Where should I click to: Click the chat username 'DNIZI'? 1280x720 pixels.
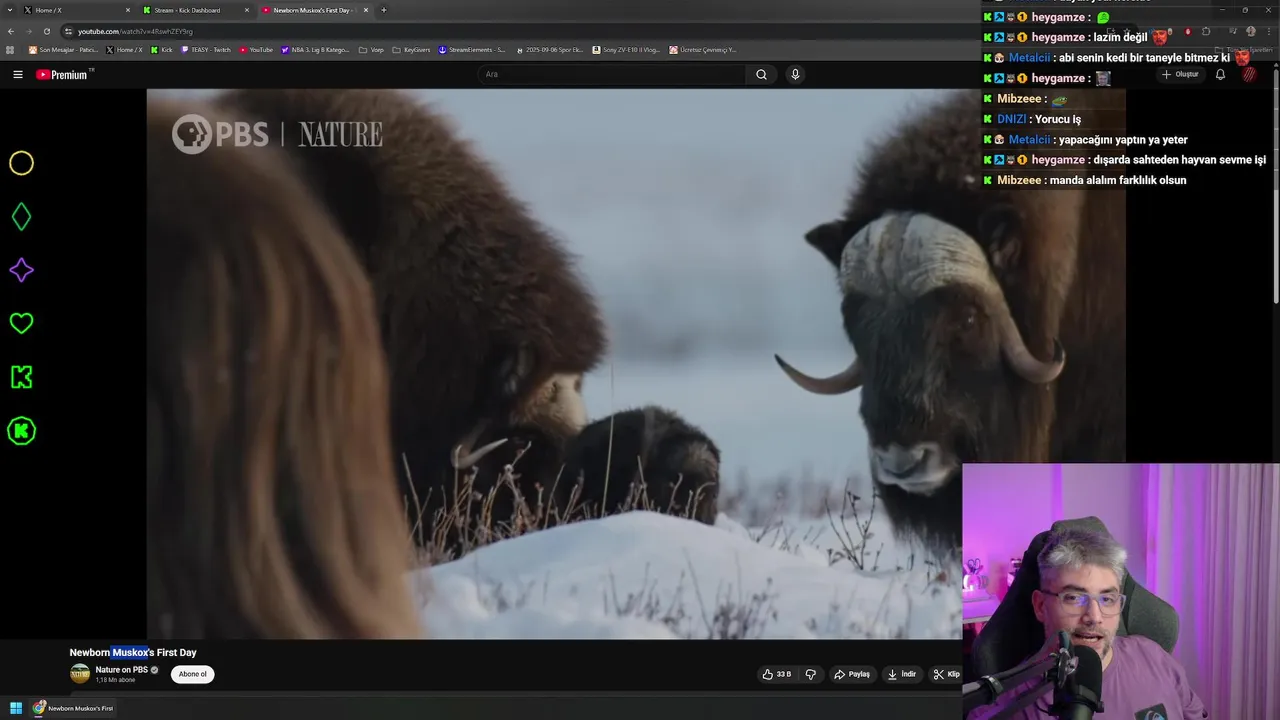pyautogui.click(x=1011, y=119)
